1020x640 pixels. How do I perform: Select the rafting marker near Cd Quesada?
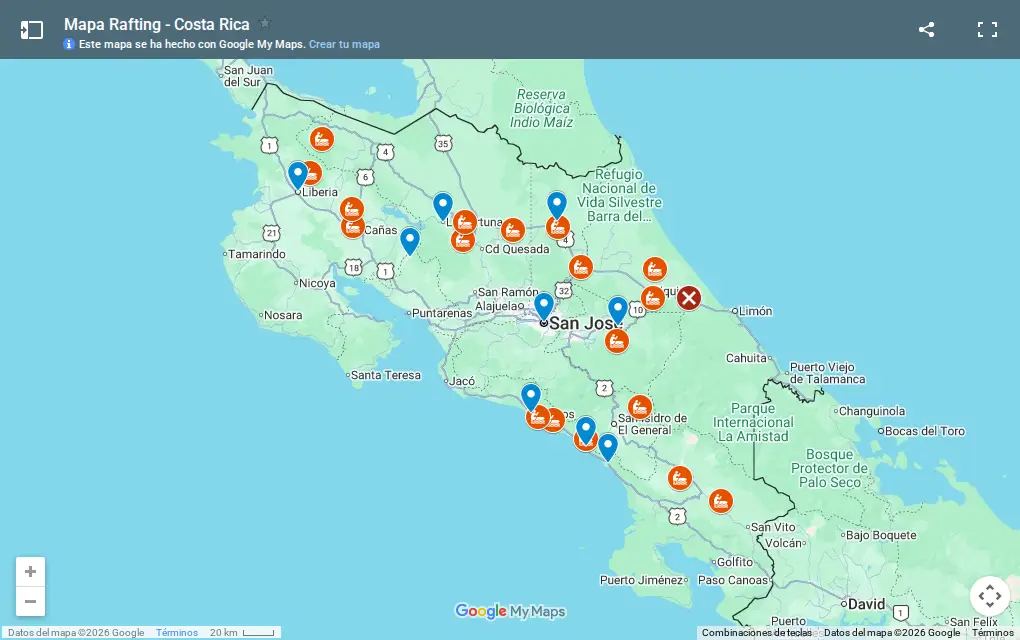(513, 230)
